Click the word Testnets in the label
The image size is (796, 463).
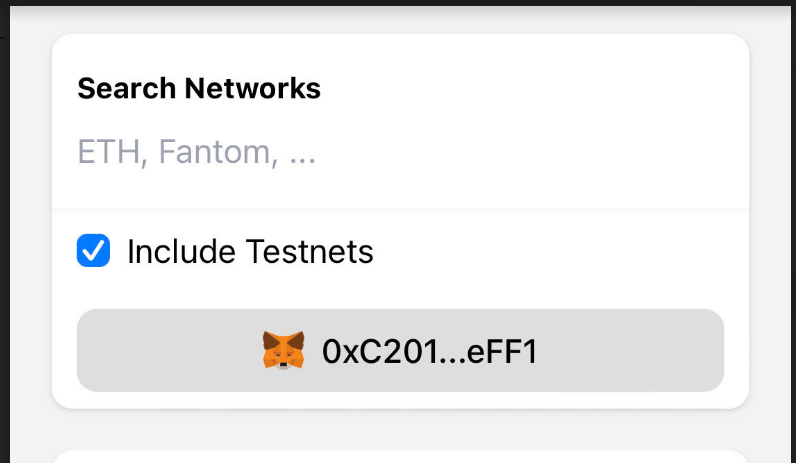point(310,251)
